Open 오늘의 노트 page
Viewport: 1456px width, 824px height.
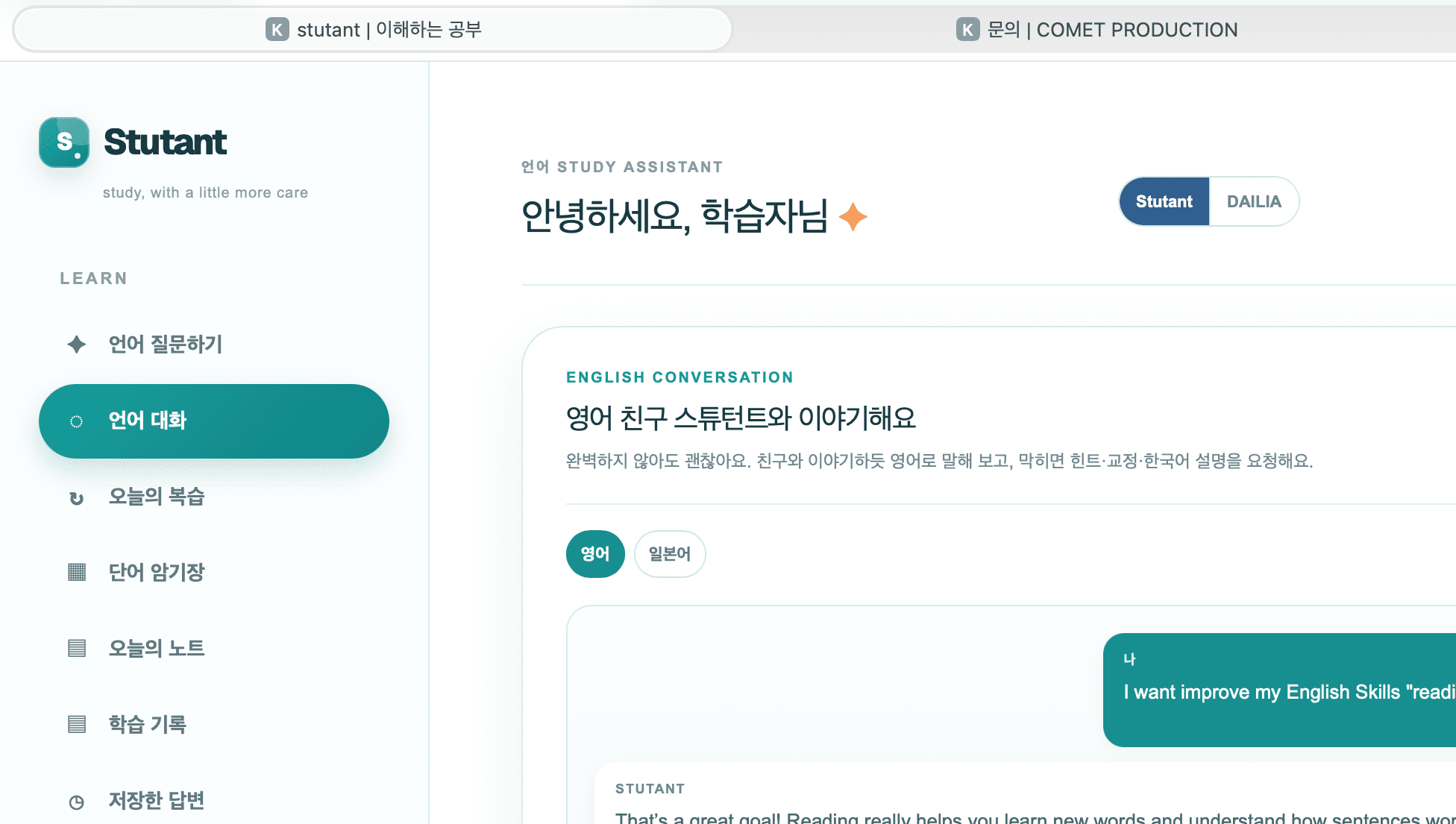point(214,649)
